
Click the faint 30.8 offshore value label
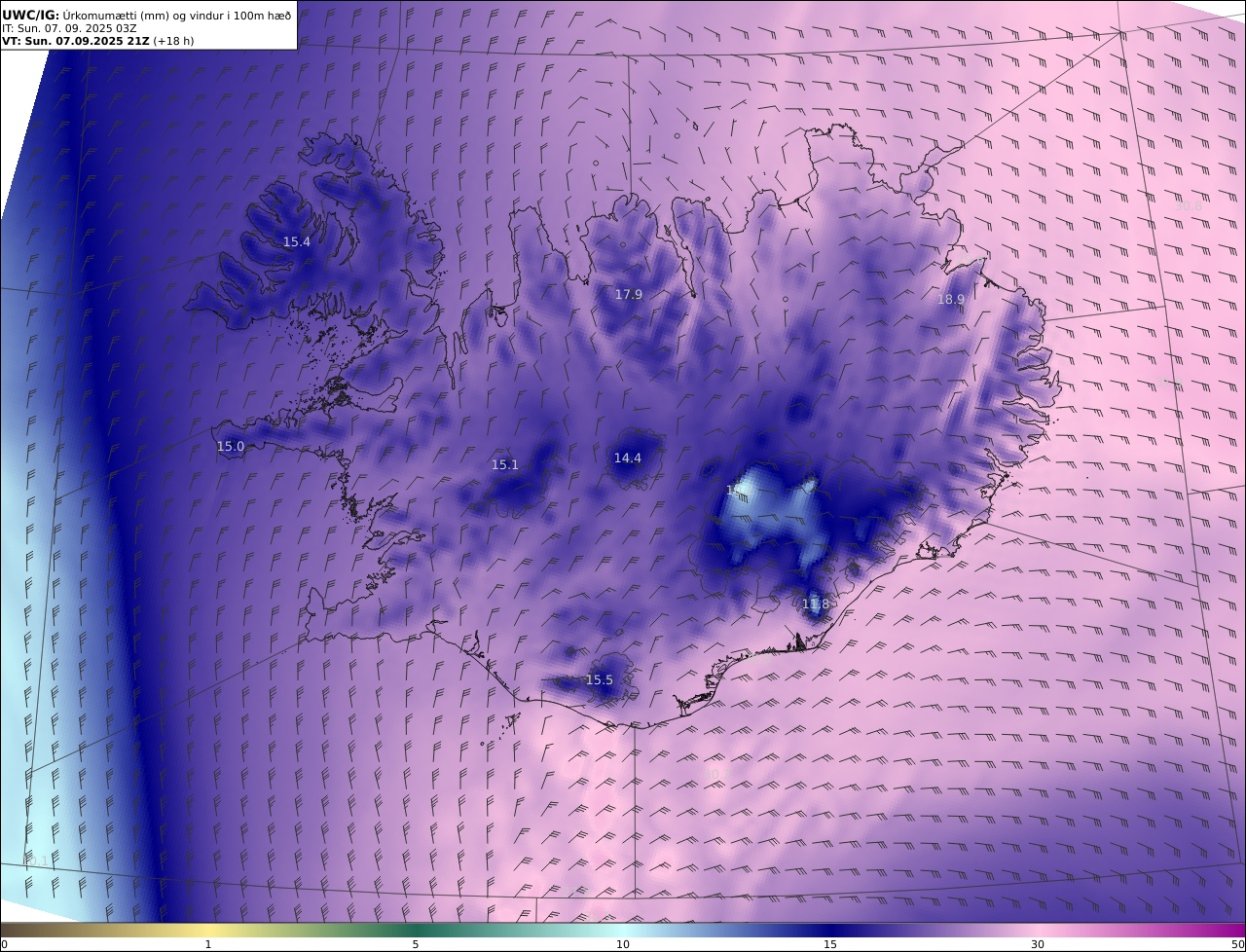[x=1189, y=205]
